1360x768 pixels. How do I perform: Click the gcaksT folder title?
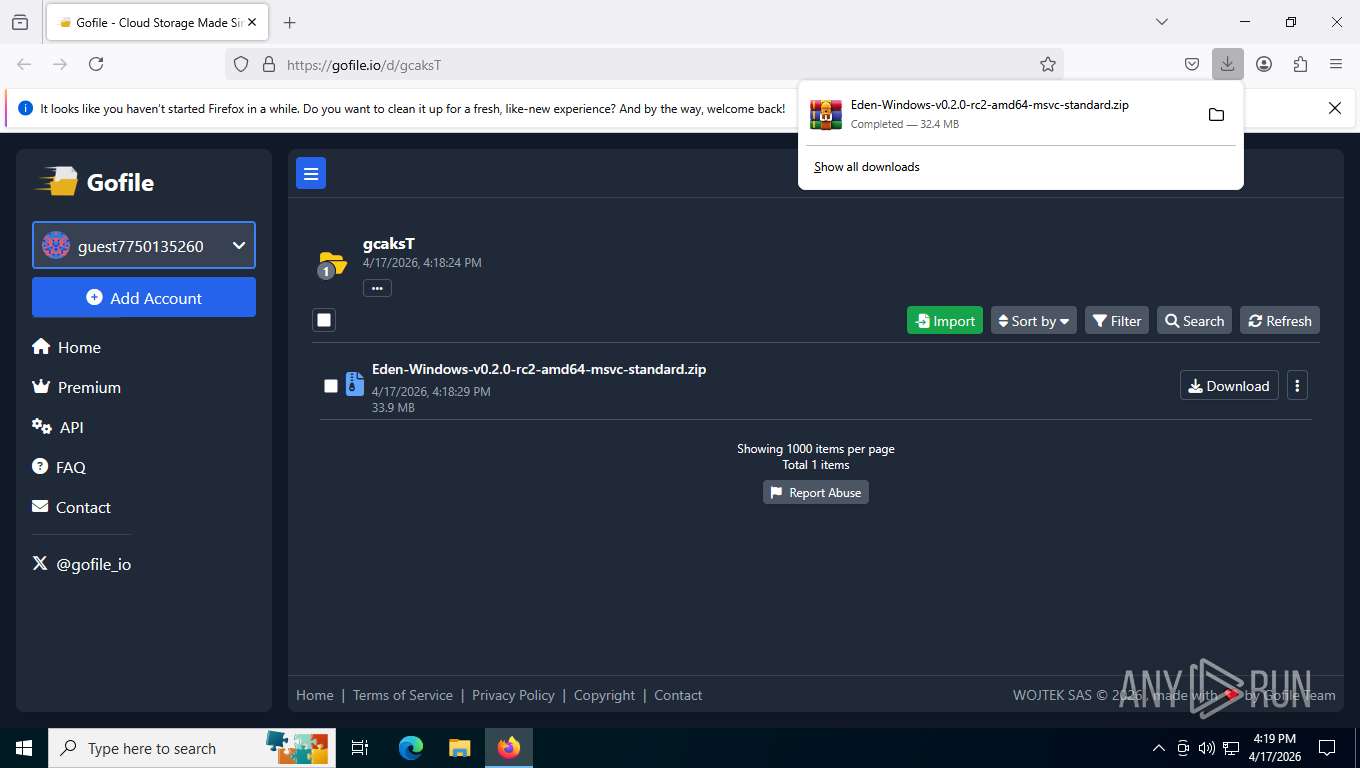(x=389, y=243)
